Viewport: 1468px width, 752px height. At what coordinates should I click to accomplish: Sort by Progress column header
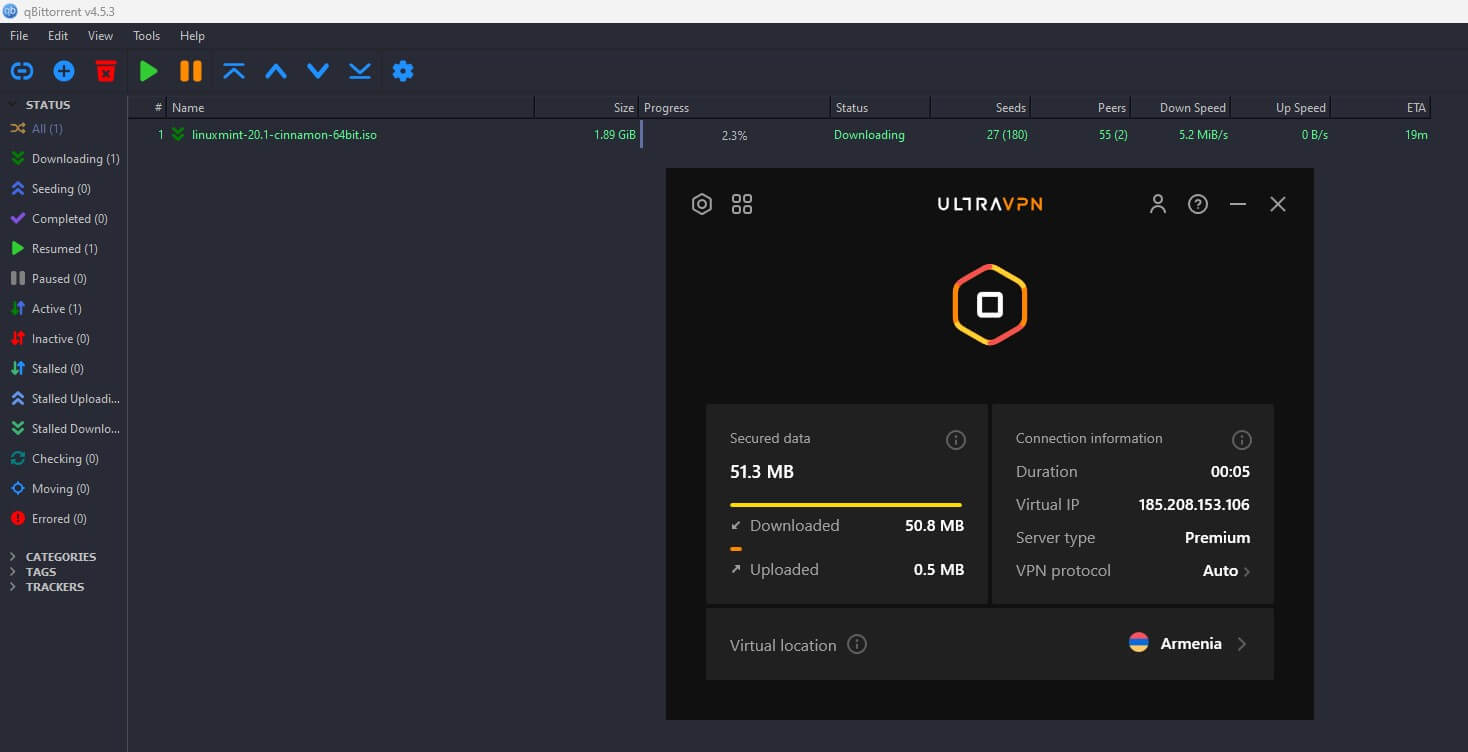click(735, 107)
